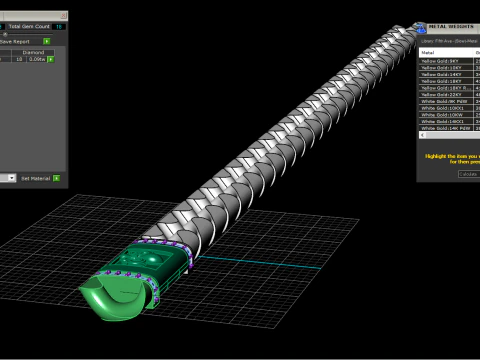
Task: Click the Diamond column header
Action: [x=33, y=52]
